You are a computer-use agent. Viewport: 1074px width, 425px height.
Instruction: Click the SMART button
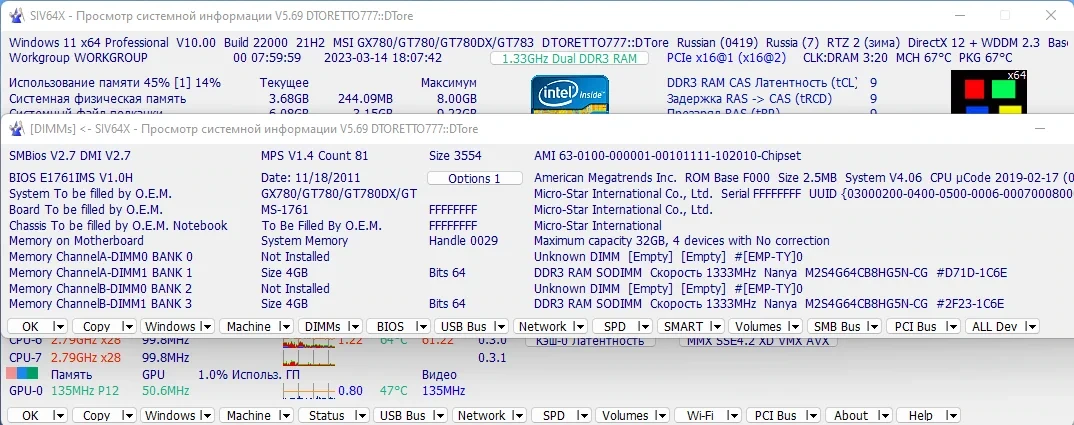coord(683,327)
